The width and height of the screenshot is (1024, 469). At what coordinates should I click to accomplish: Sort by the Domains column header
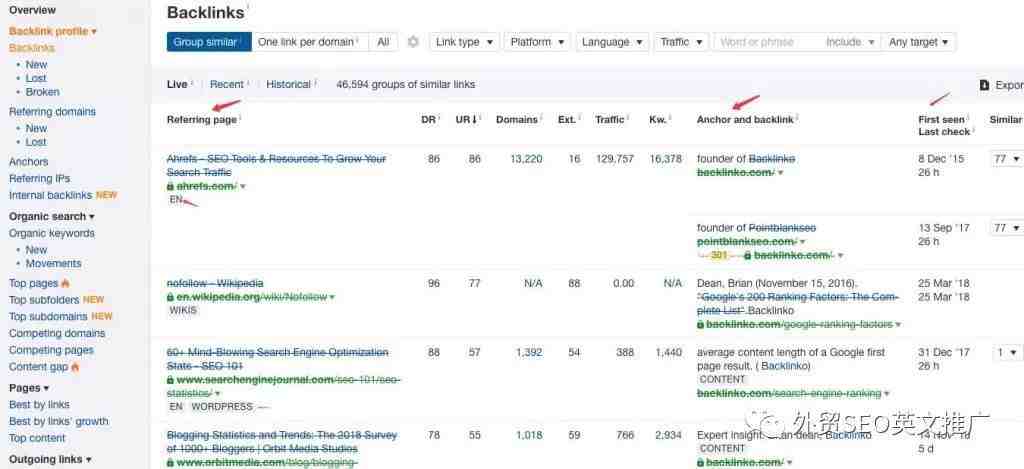point(517,120)
